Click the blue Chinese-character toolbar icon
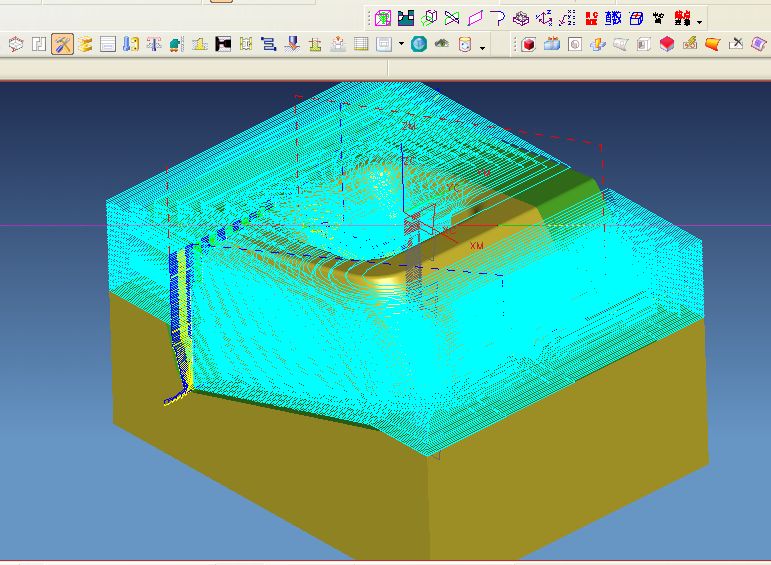The height and width of the screenshot is (565, 771). pos(613,19)
